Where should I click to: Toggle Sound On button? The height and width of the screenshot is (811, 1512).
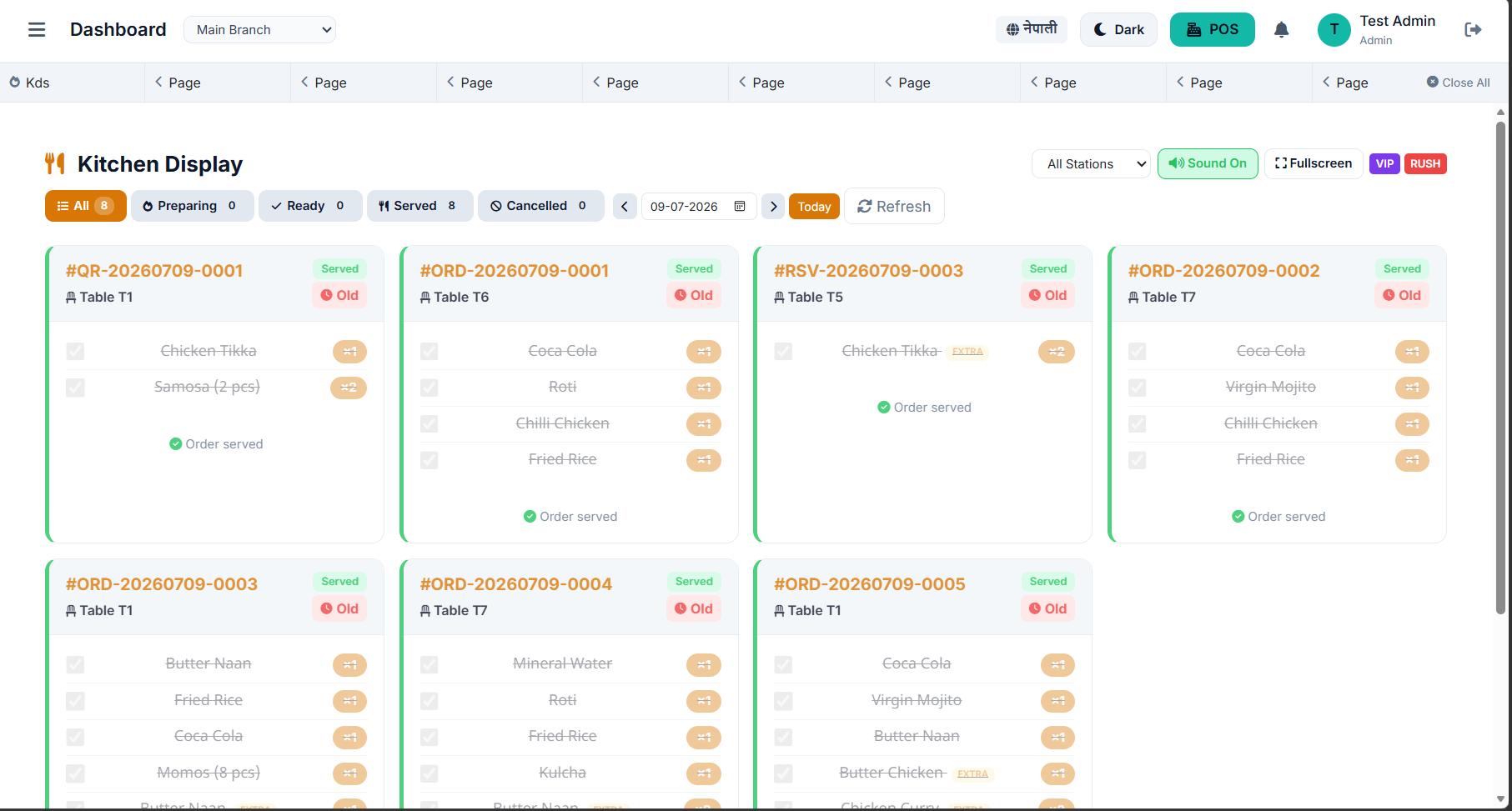pos(1208,163)
